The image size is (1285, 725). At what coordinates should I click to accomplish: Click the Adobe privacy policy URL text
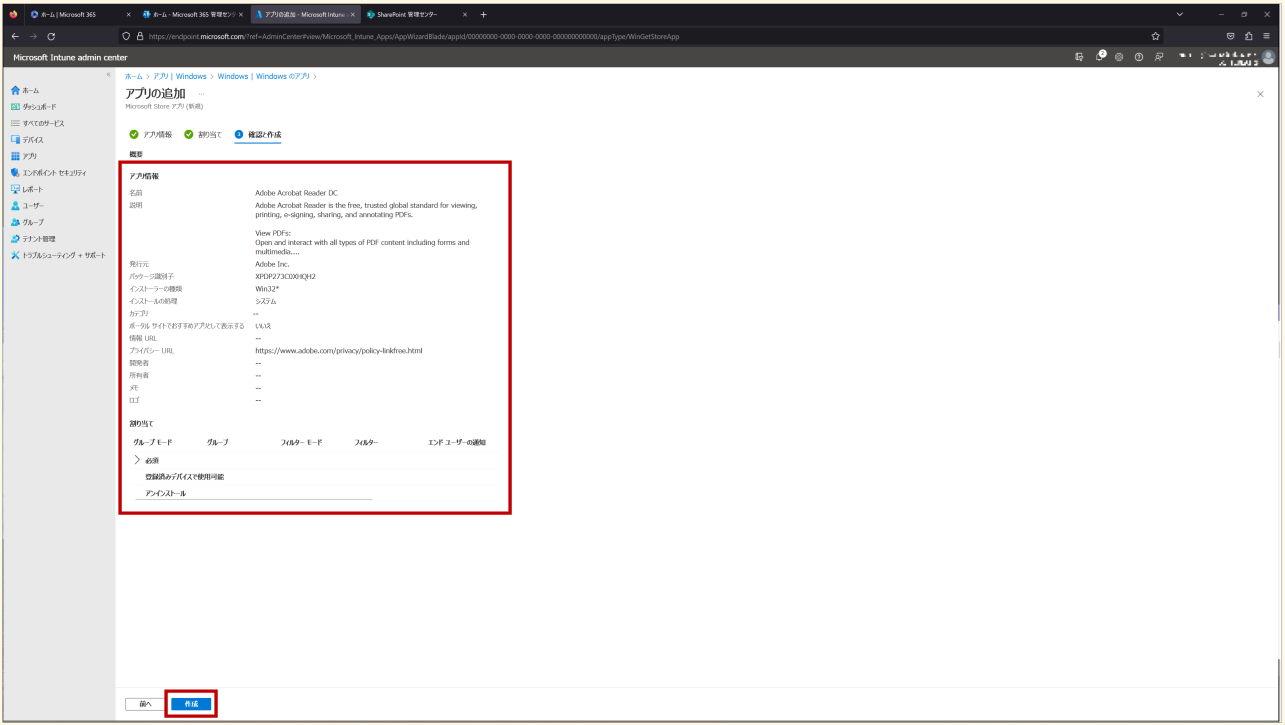pyautogui.click(x=339, y=351)
